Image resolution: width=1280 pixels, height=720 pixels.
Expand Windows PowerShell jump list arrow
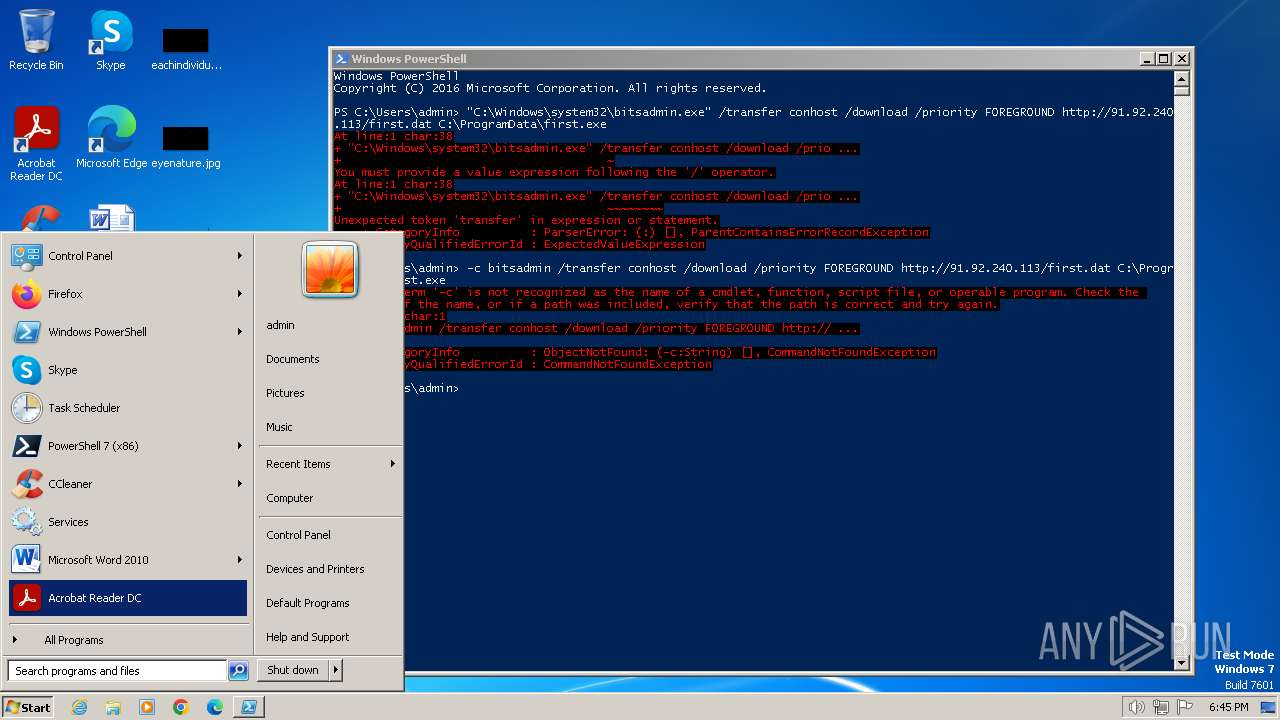(x=240, y=332)
